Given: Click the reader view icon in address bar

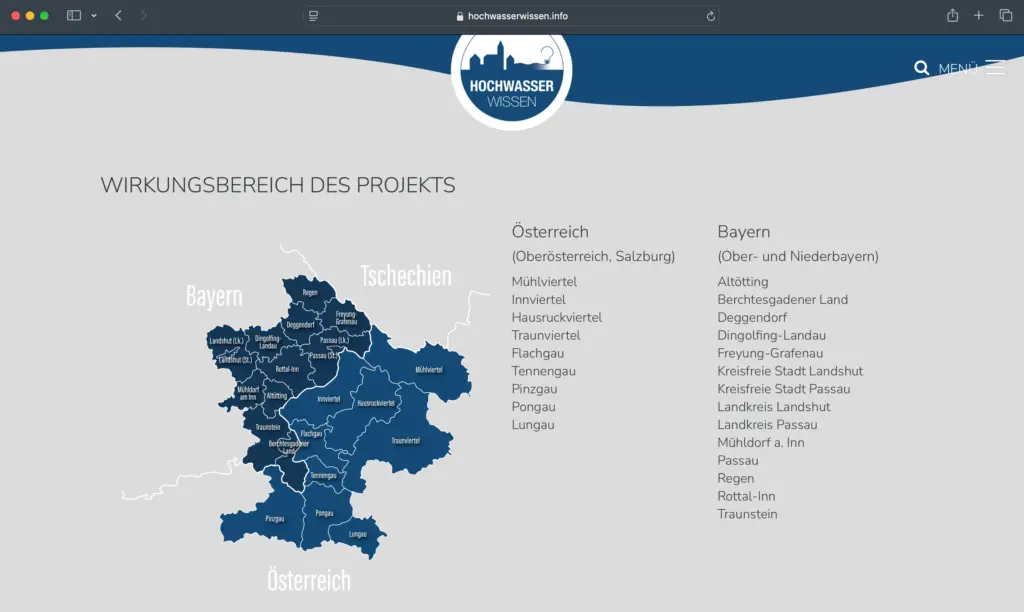Looking at the screenshot, I should (313, 15).
